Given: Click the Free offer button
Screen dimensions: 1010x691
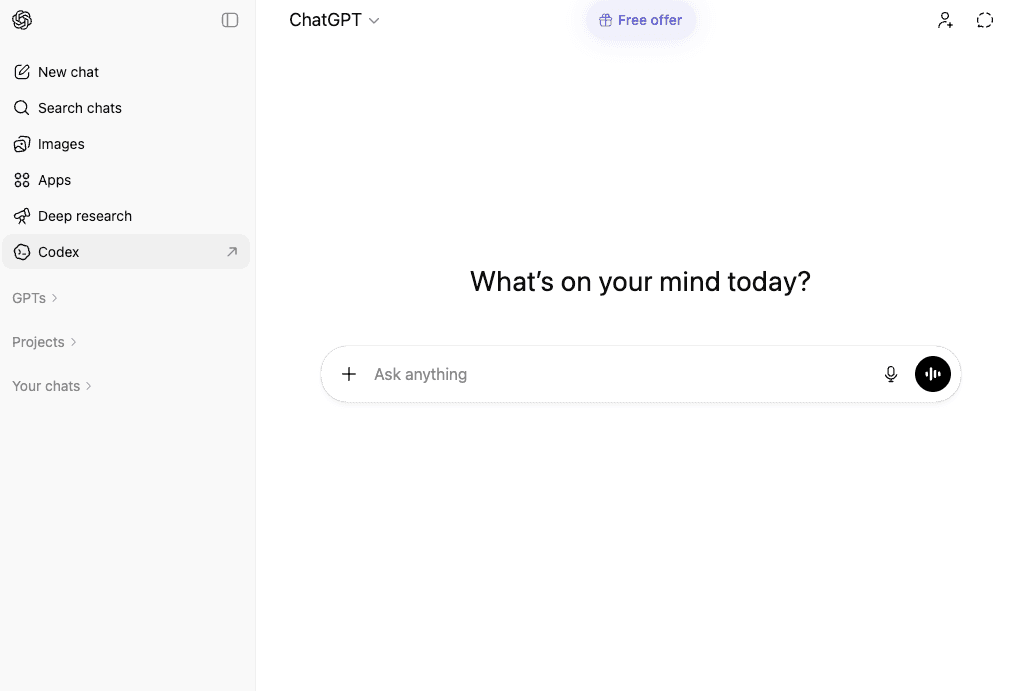Looking at the screenshot, I should click(x=640, y=20).
